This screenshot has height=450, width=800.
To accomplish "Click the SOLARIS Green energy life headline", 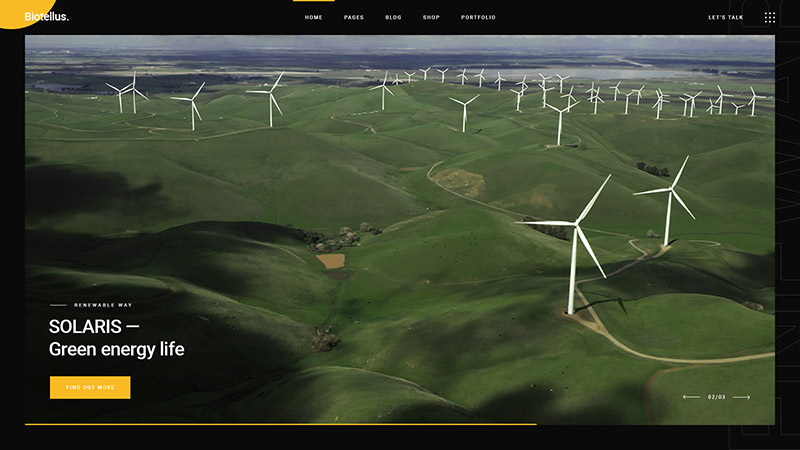I will tap(116, 338).
